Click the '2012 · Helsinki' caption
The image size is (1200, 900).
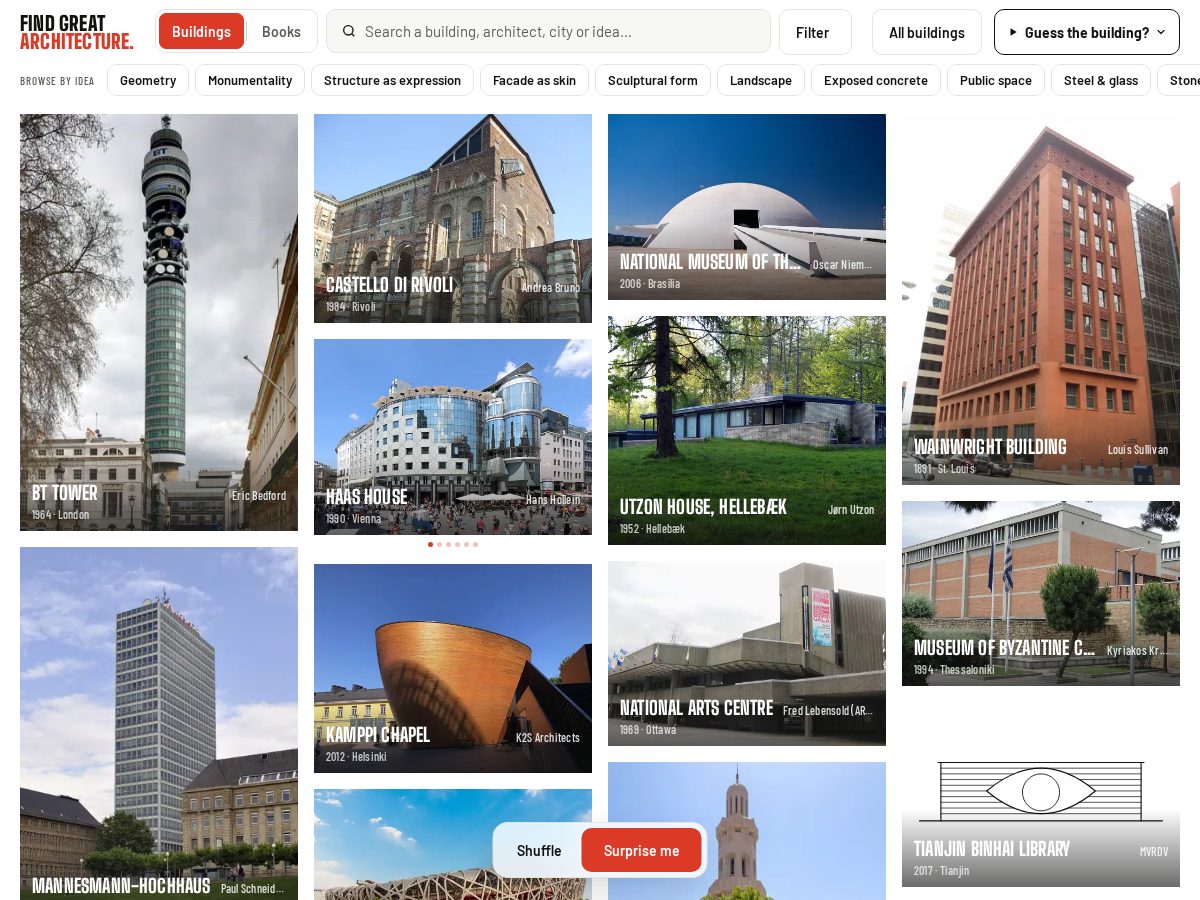point(356,757)
